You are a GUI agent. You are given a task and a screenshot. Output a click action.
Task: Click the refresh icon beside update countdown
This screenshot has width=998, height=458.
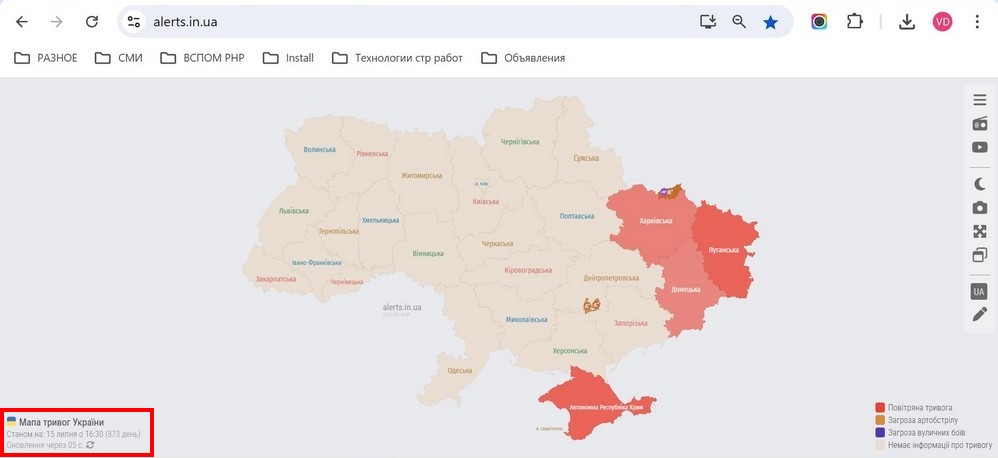pyautogui.click(x=91, y=445)
